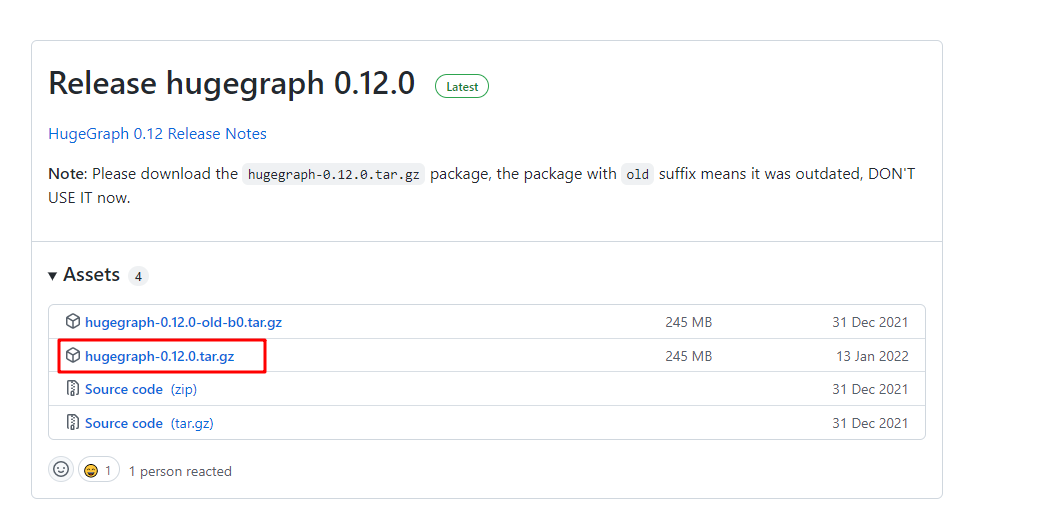This screenshot has width=1041, height=506.
Task: Open the smiley add-reaction button
Action: [61, 470]
